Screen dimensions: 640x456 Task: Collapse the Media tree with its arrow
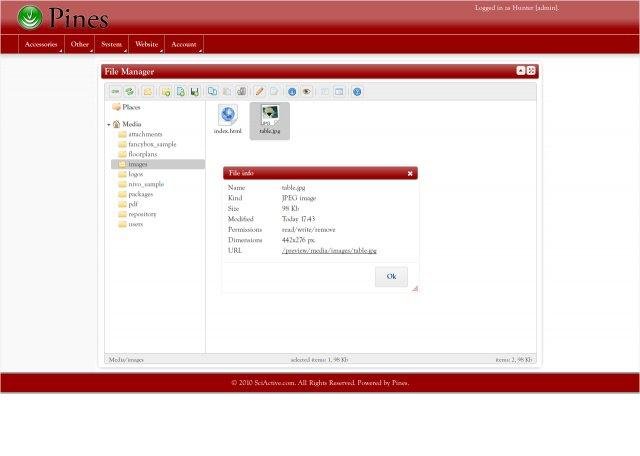pyautogui.click(x=109, y=124)
